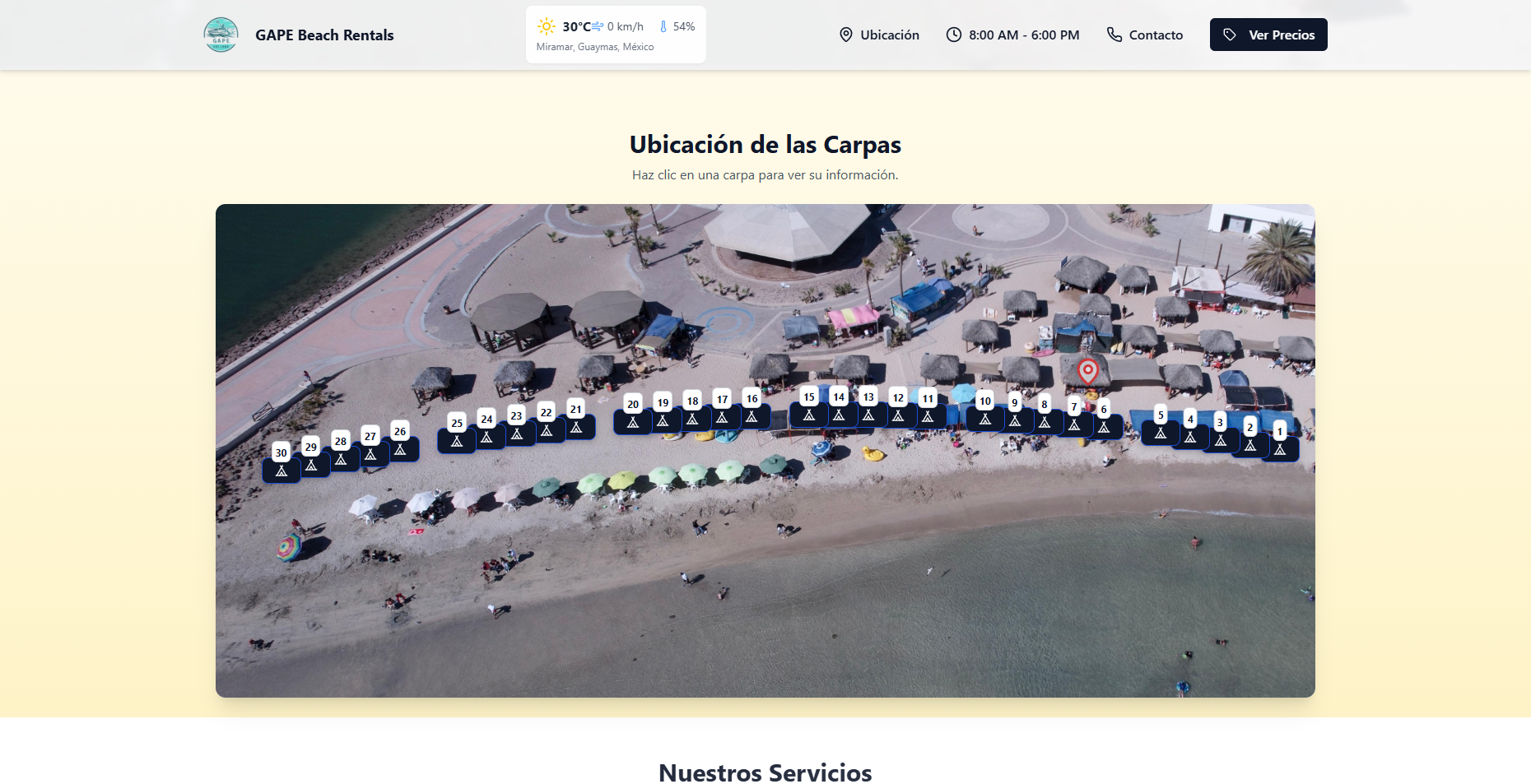This screenshot has height=784, width=1531.
Task: Click tent marker number 15
Action: (809, 415)
